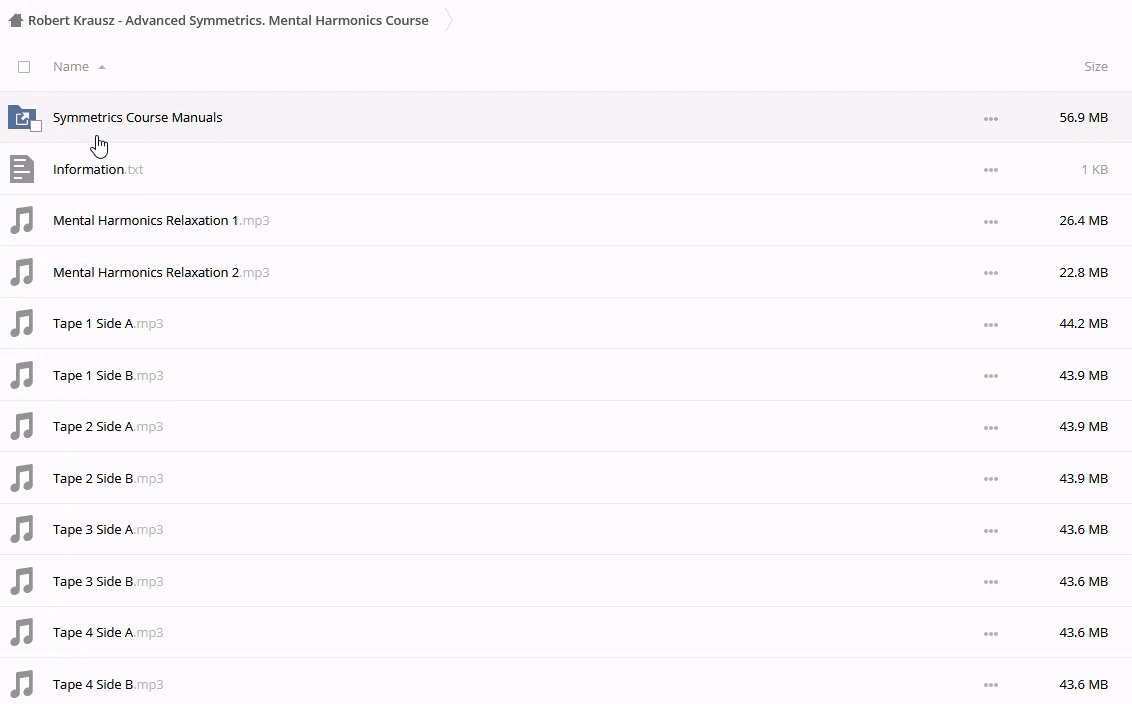The image size is (1132, 704).
Task: Sort the list by the Name column
Action: (71, 67)
